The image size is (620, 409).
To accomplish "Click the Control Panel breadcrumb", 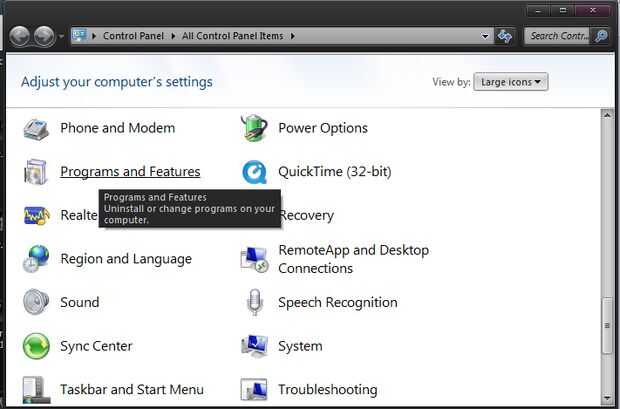I will click(135, 36).
